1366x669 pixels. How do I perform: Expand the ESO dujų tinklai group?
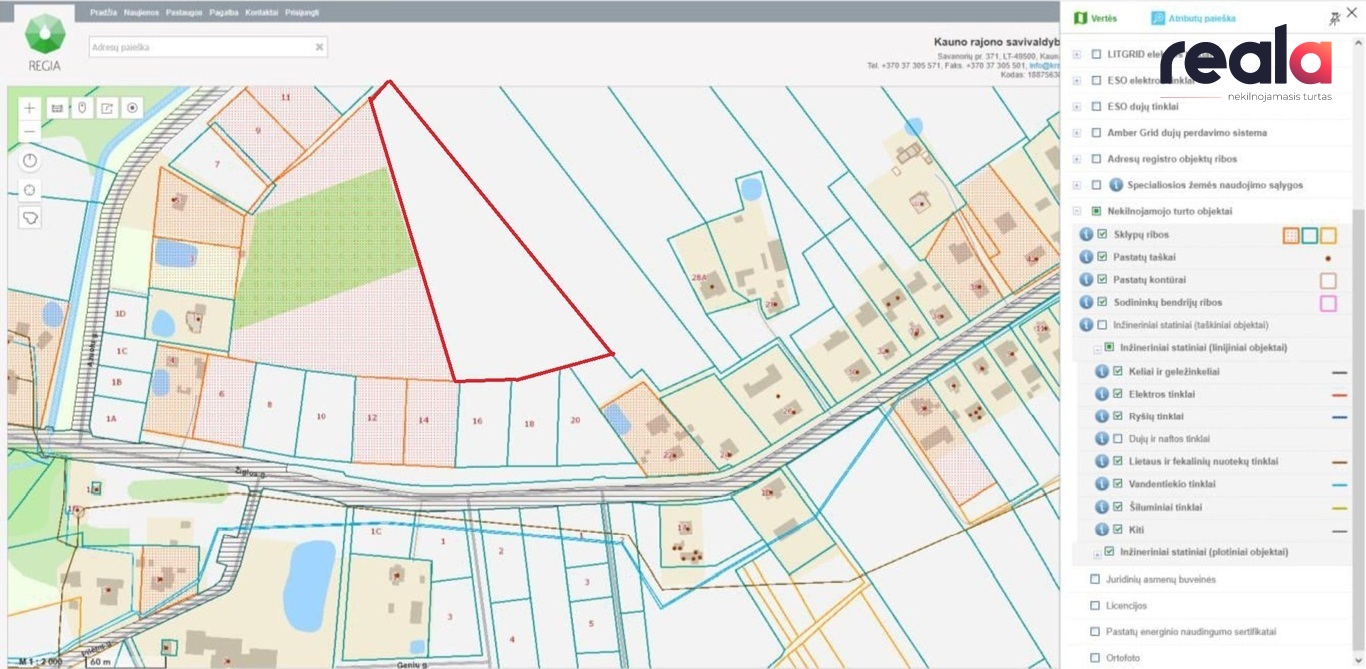click(x=1077, y=107)
